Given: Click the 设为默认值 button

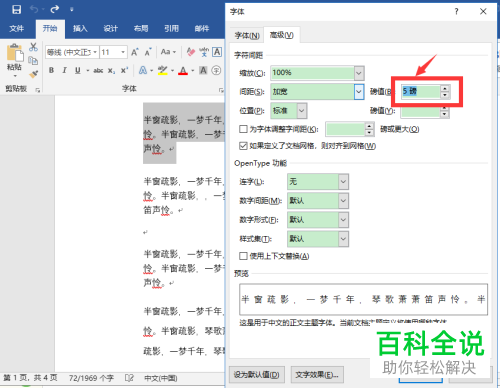Looking at the screenshot, I should click(257, 375).
